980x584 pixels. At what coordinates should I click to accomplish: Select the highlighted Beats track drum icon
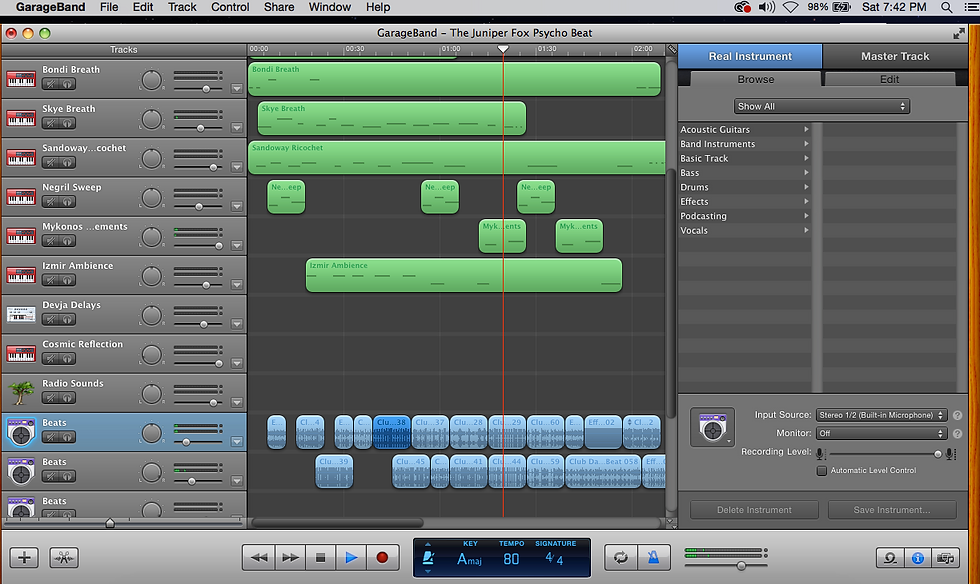[21, 432]
